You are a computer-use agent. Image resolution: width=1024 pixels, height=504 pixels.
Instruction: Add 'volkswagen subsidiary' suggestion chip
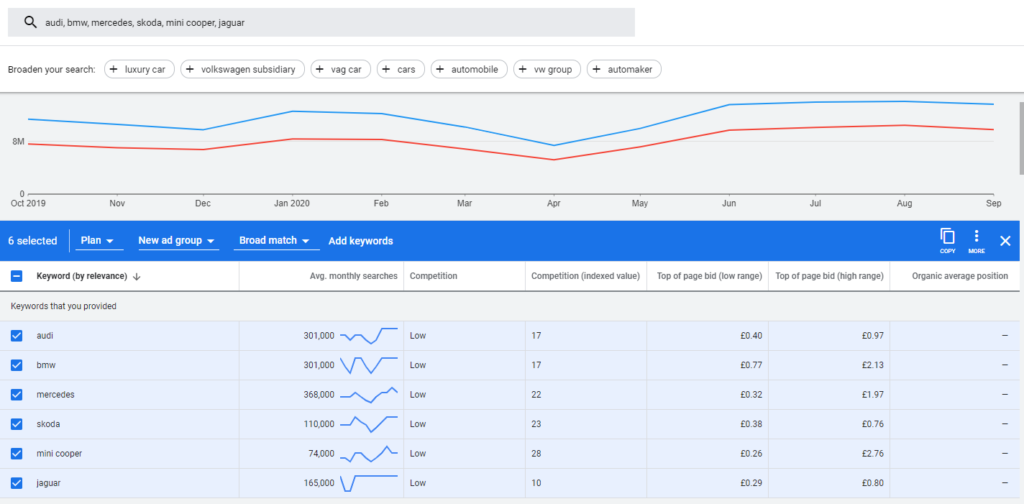tap(242, 69)
